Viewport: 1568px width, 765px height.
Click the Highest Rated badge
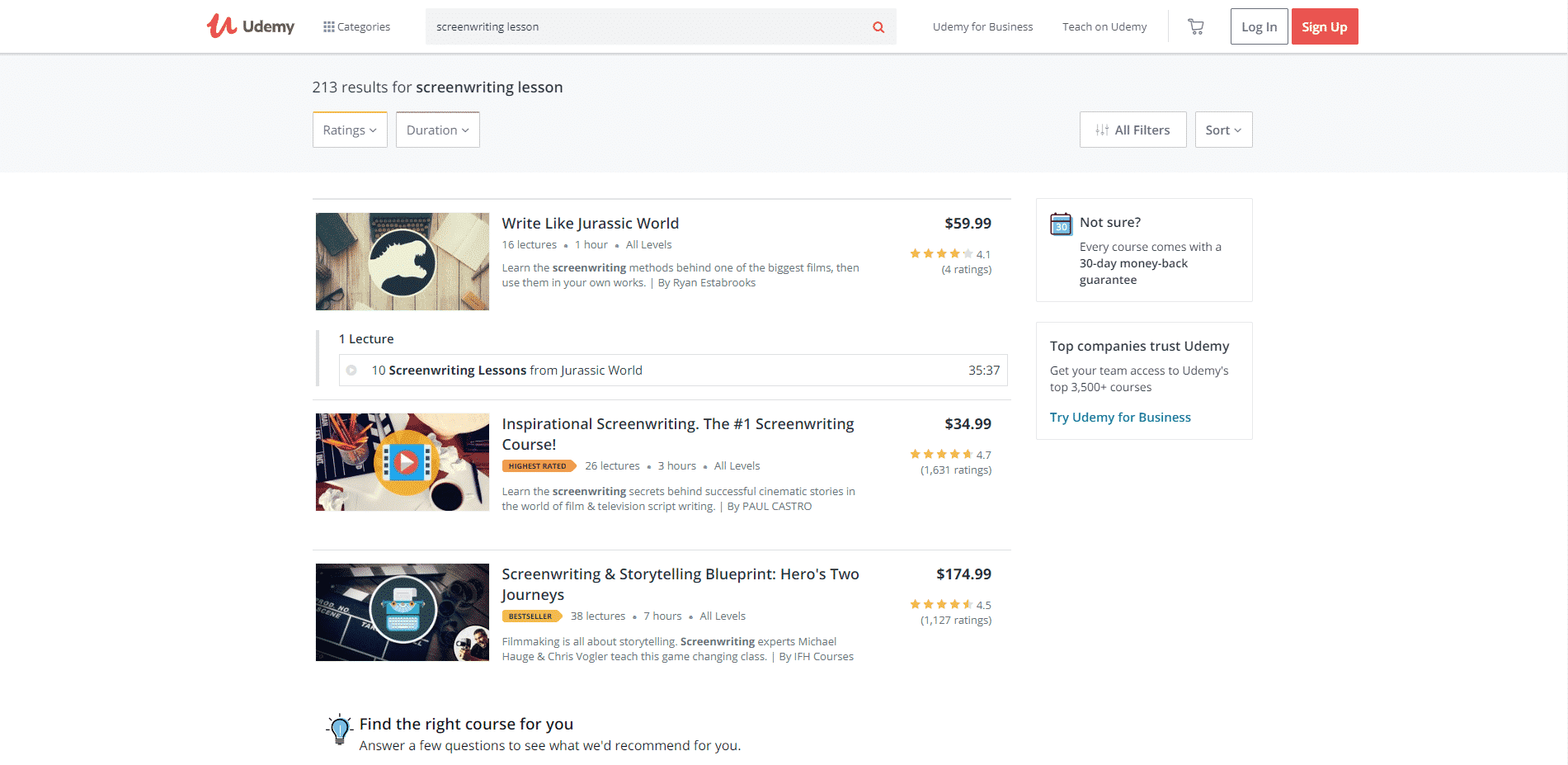click(539, 466)
